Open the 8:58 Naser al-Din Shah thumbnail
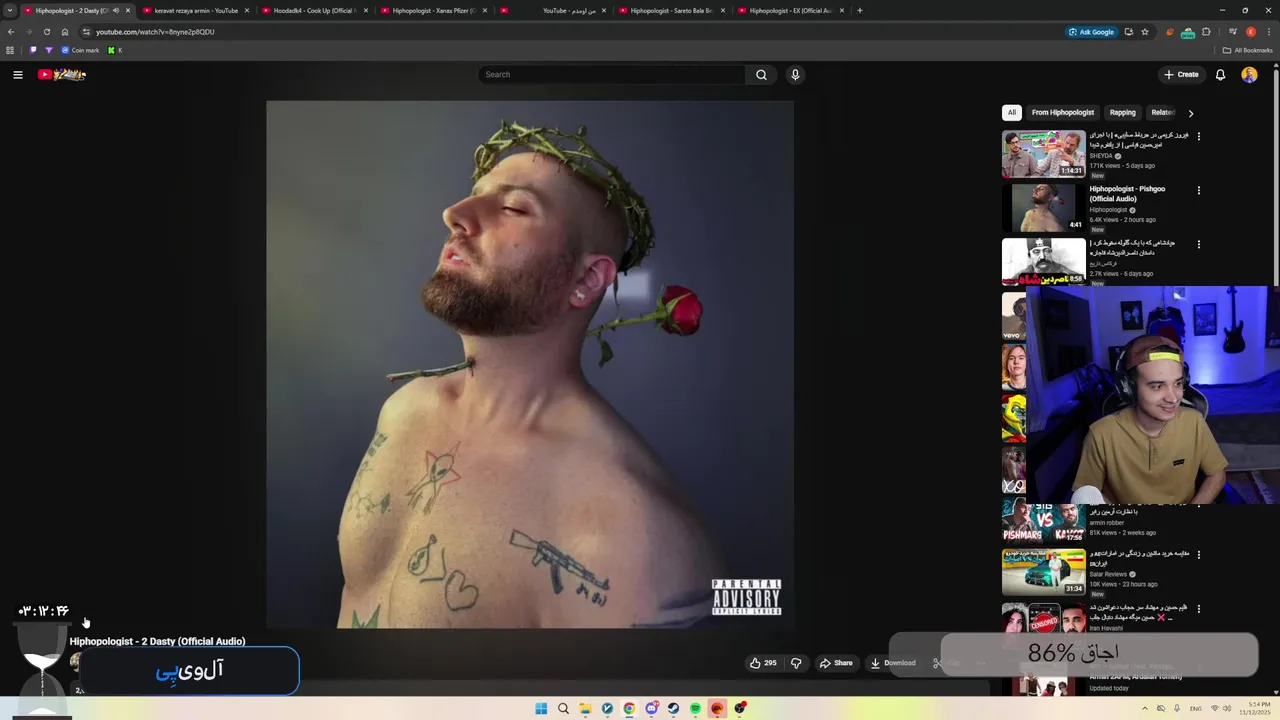This screenshot has height=720, width=1280. point(1043,261)
